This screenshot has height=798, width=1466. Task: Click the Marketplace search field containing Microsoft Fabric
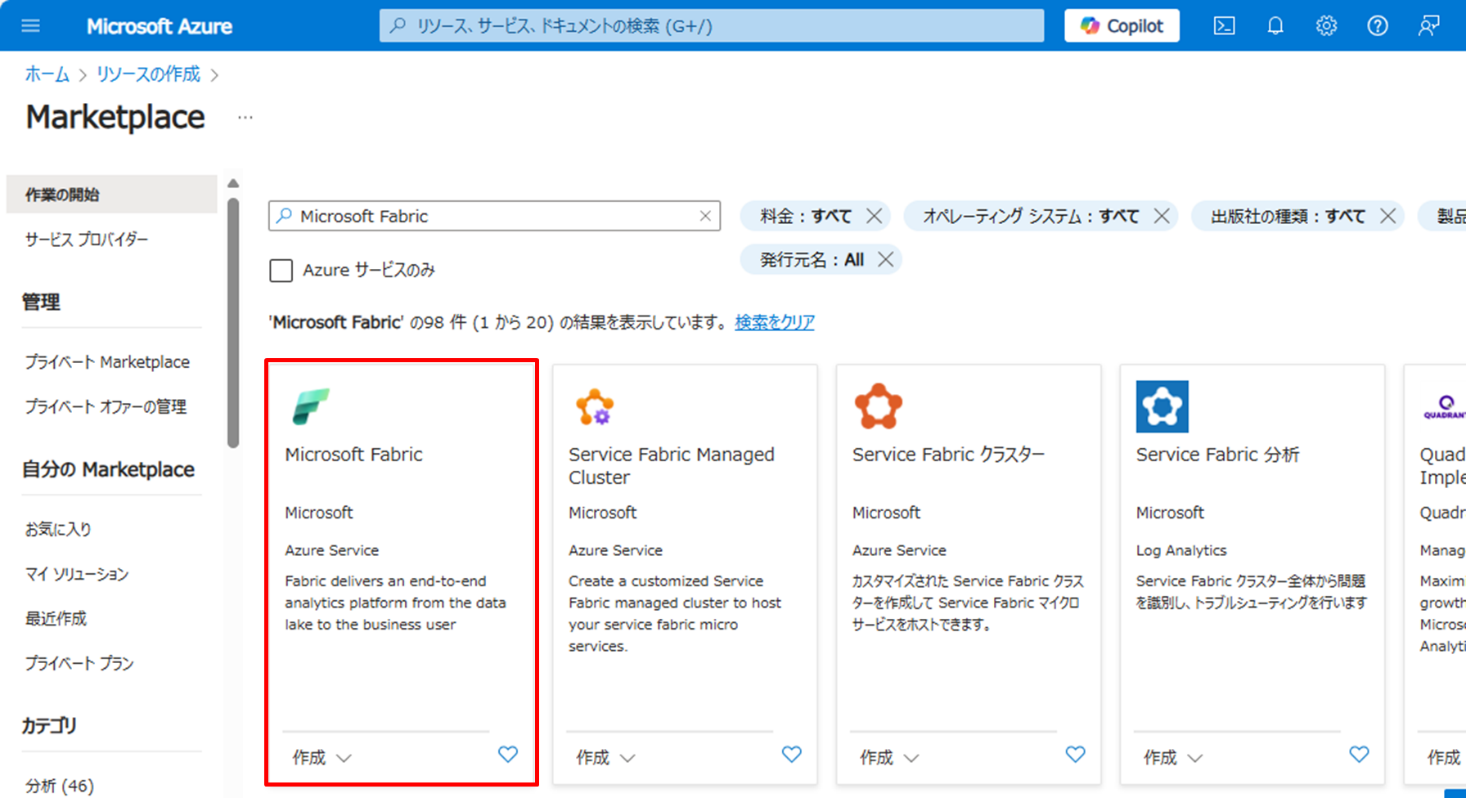[x=494, y=215]
